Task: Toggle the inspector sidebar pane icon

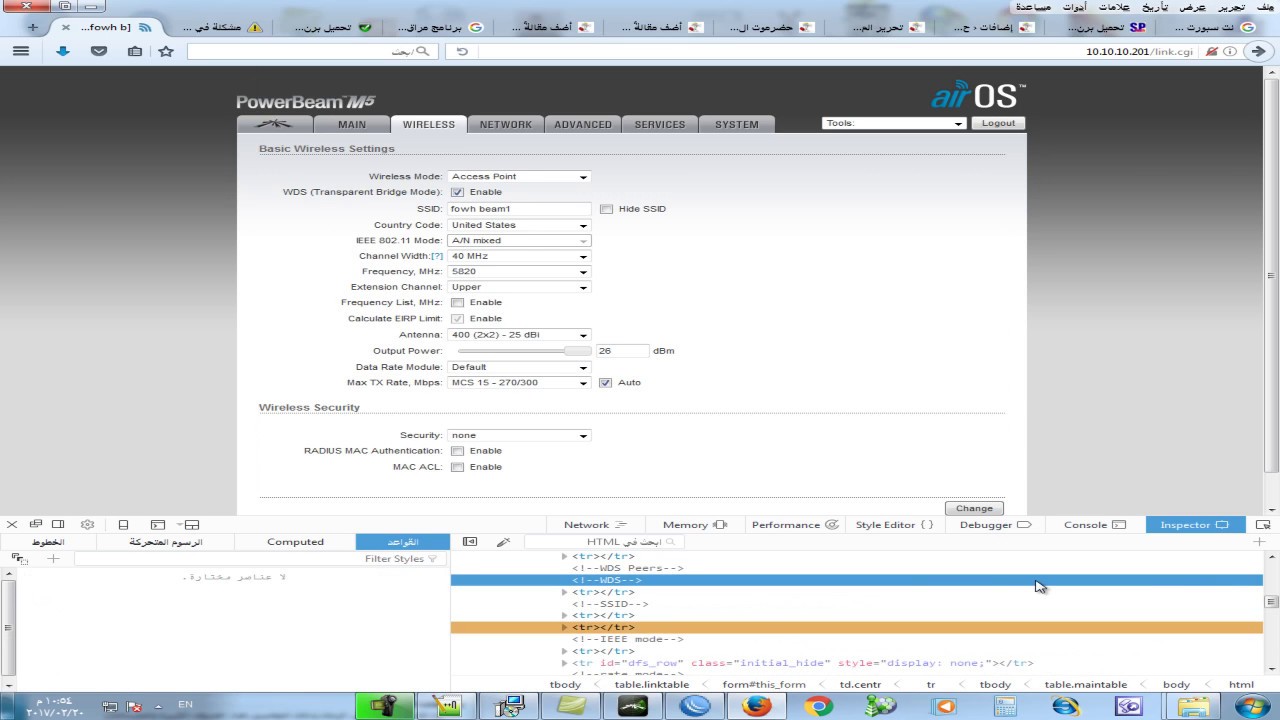Action: 470,541
